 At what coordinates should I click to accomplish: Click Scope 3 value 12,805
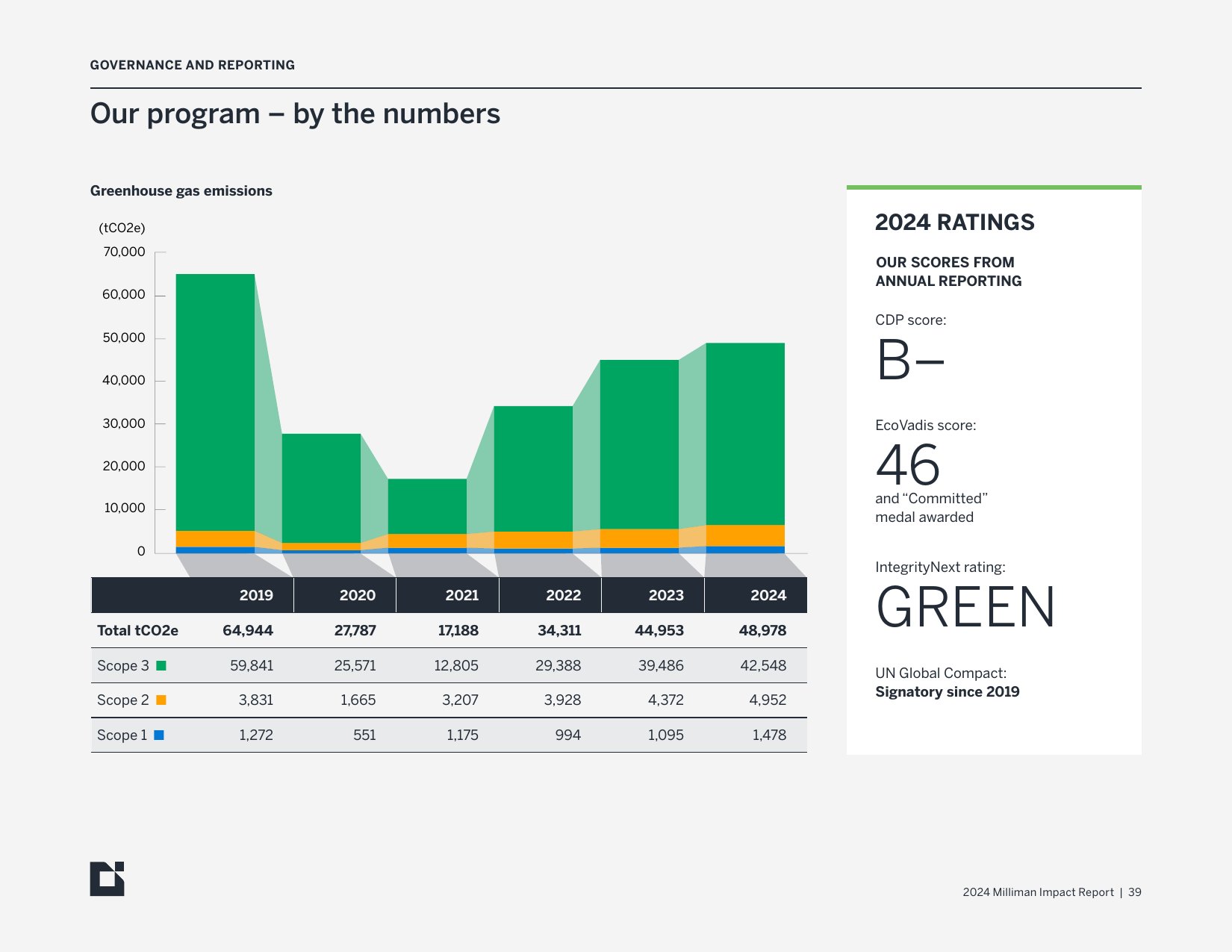pos(456,665)
